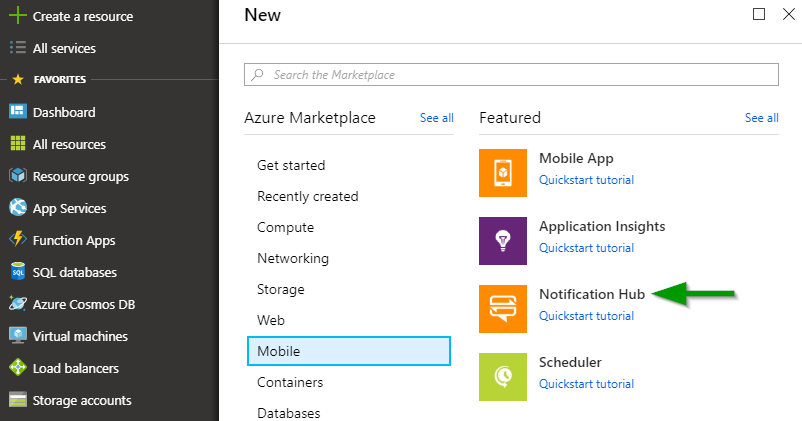Click the App Services globe icon
The height and width of the screenshot is (421, 802).
[x=18, y=207]
